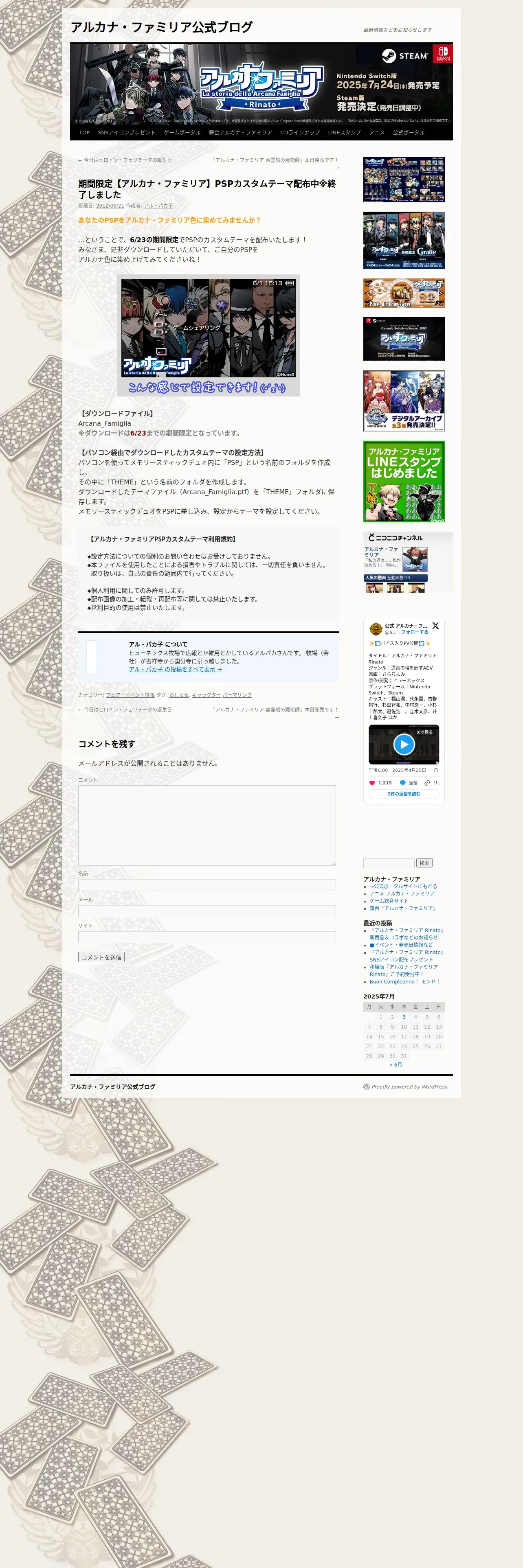523x1568 pixels.
Task: Open SNSアイコンプレゼント menu item
Action: pos(127,132)
